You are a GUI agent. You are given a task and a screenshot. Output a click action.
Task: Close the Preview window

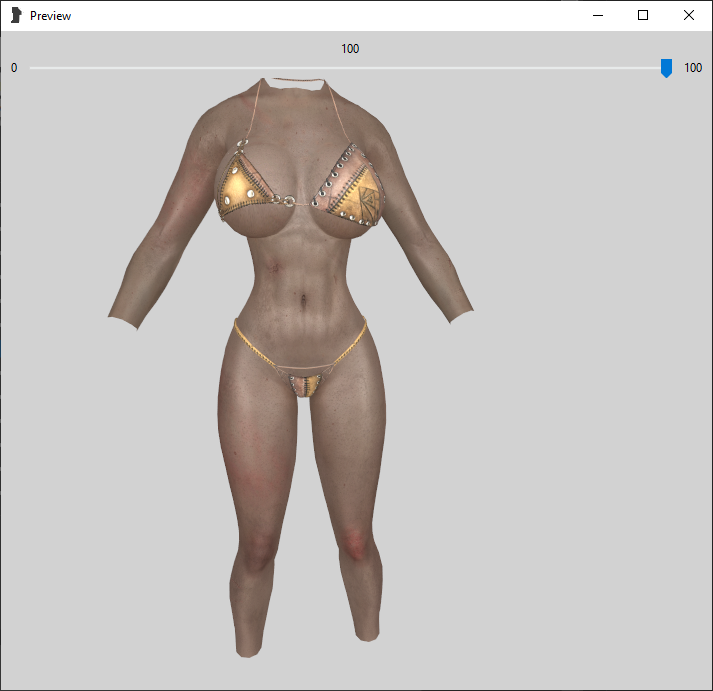688,15
